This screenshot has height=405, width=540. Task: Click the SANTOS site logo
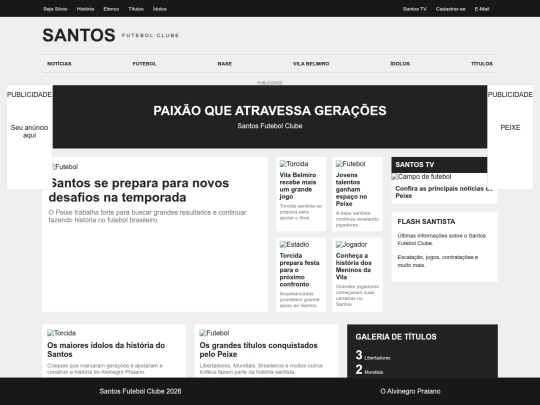[x=79, y=35]
